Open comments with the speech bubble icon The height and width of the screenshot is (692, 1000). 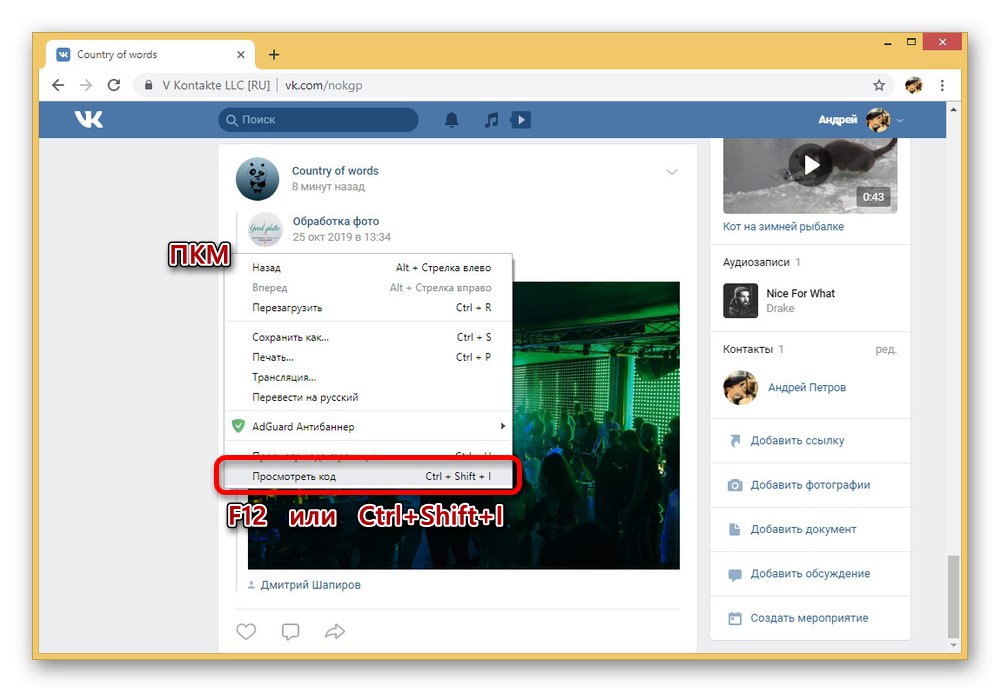(290, 631)
